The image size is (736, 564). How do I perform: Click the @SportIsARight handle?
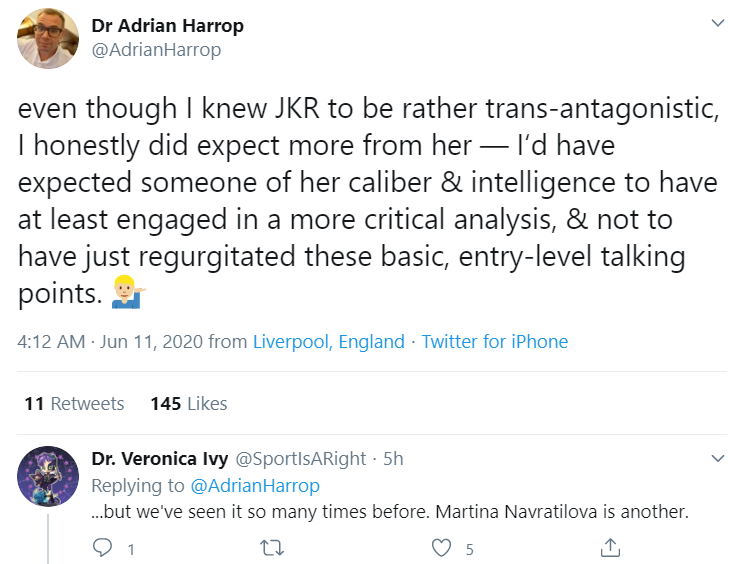[x=300, y=459]
